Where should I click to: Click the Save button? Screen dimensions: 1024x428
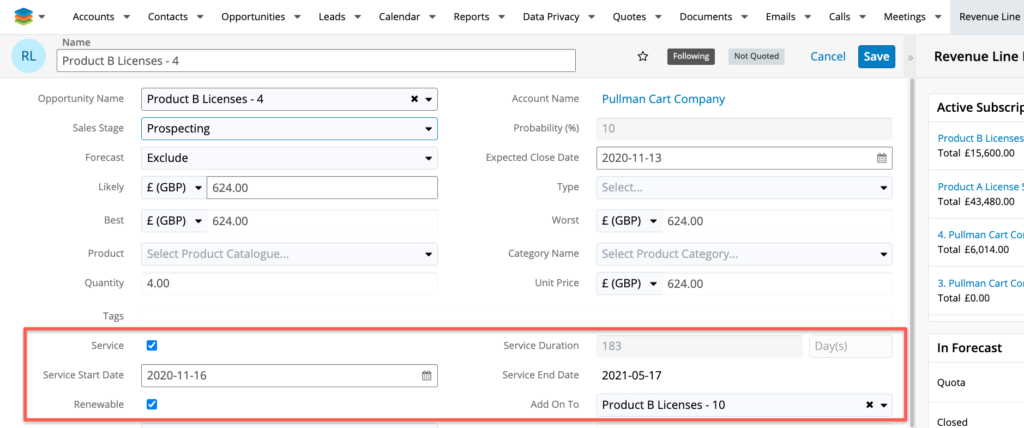876,57
